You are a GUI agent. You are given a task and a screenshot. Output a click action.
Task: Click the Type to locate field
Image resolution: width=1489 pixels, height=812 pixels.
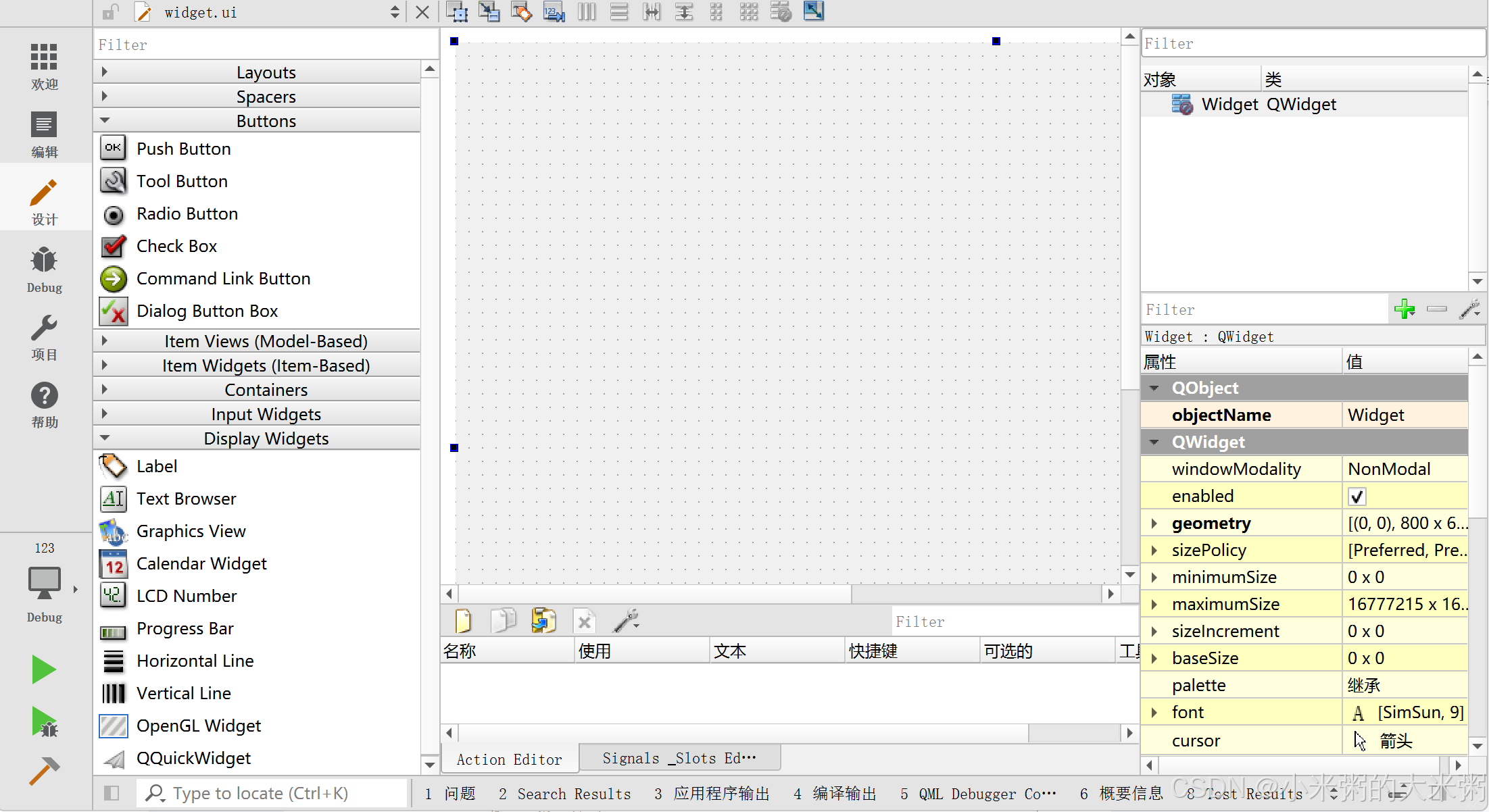coord(270,793)
